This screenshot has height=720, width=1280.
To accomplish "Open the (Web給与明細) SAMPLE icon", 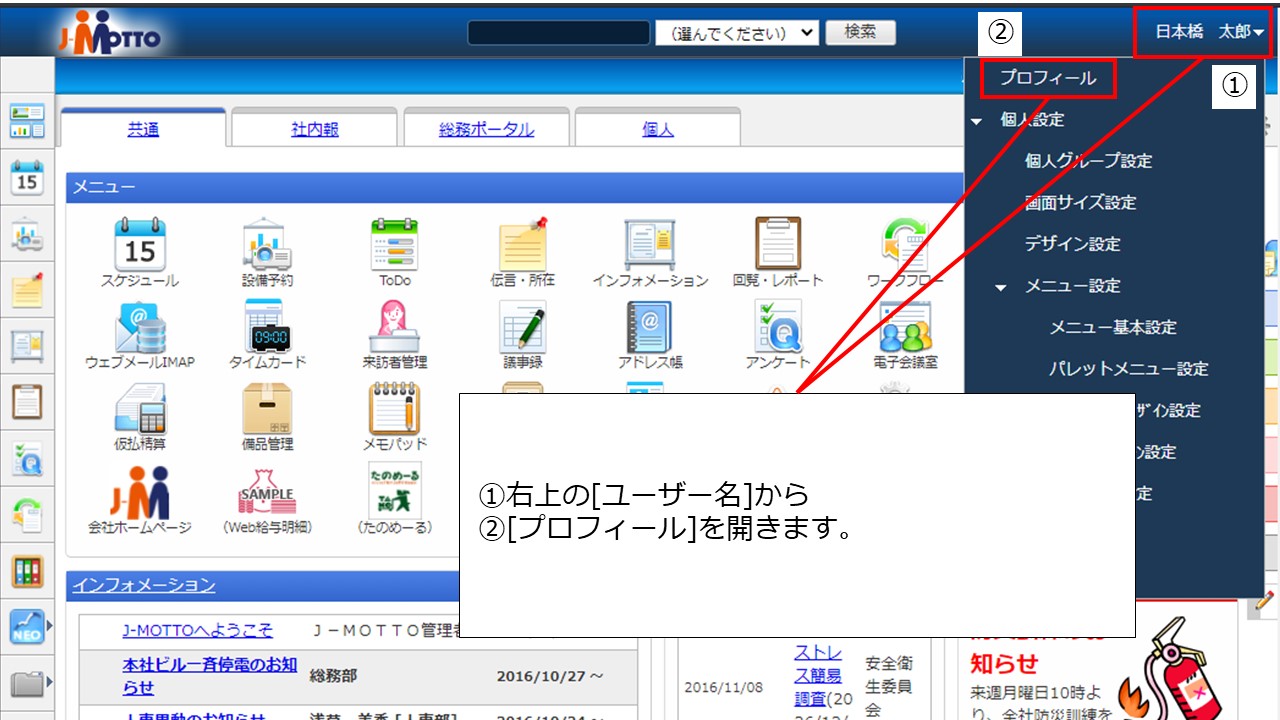I will pos(267,491).
